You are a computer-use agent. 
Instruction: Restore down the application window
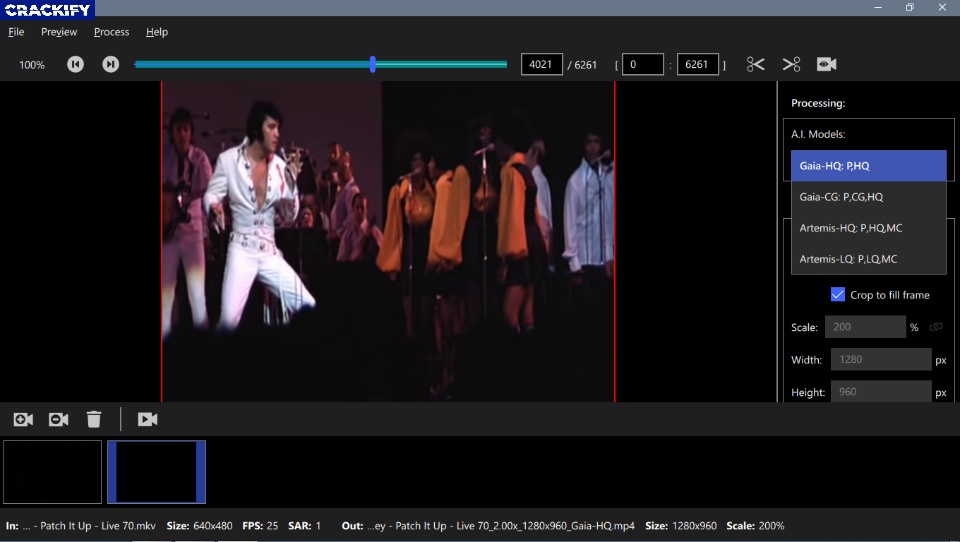pos(910,7)
